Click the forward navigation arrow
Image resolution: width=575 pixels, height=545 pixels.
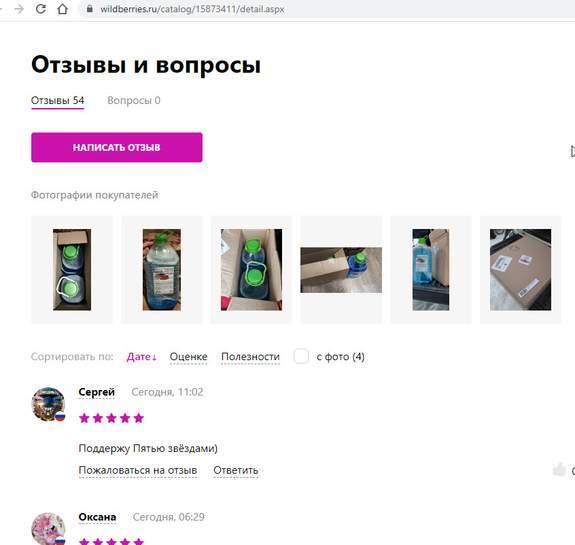pos(19,9)
